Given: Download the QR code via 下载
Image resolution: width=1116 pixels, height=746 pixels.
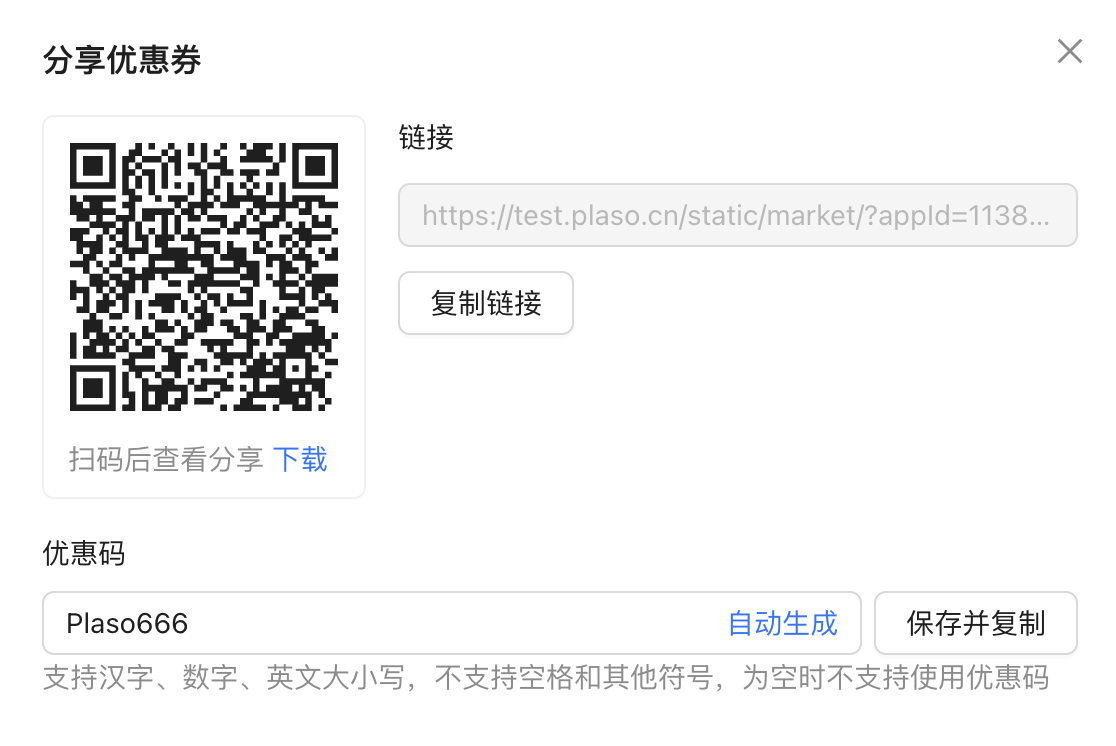Looking at the screenshot, I should (300, 459).
